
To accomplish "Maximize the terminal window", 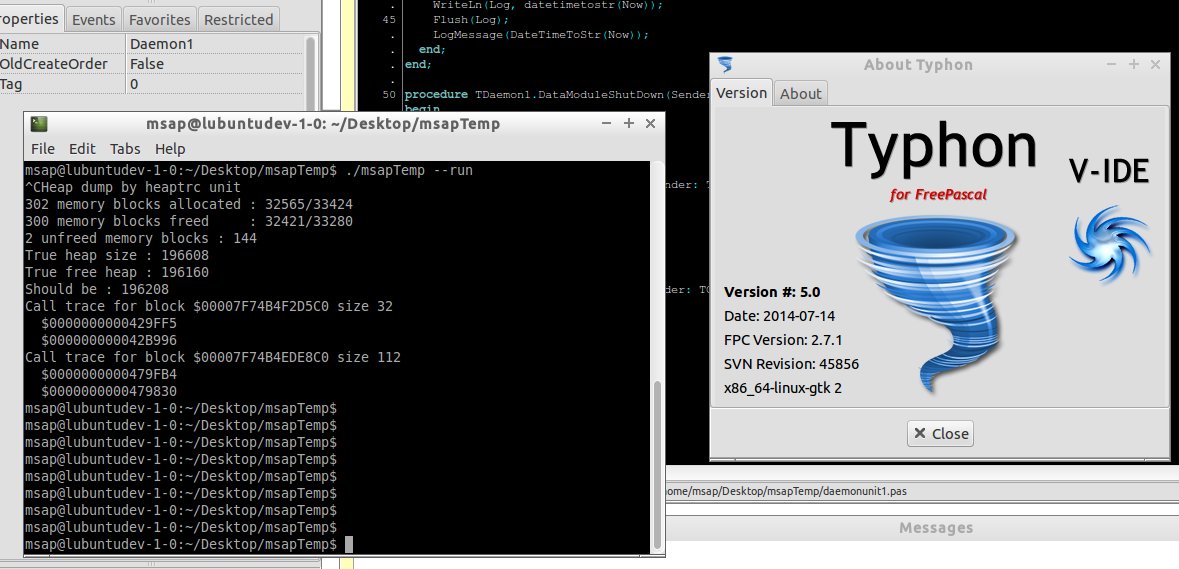I will pos(629,123).
